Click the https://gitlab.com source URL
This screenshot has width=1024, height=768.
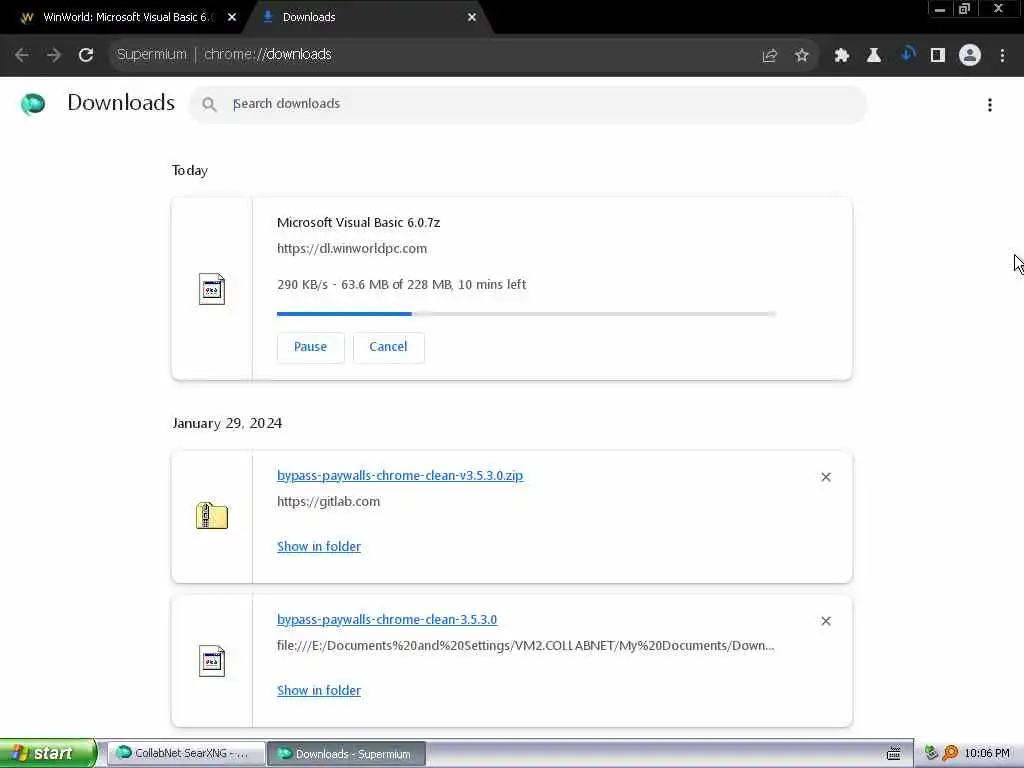point(328,502)
